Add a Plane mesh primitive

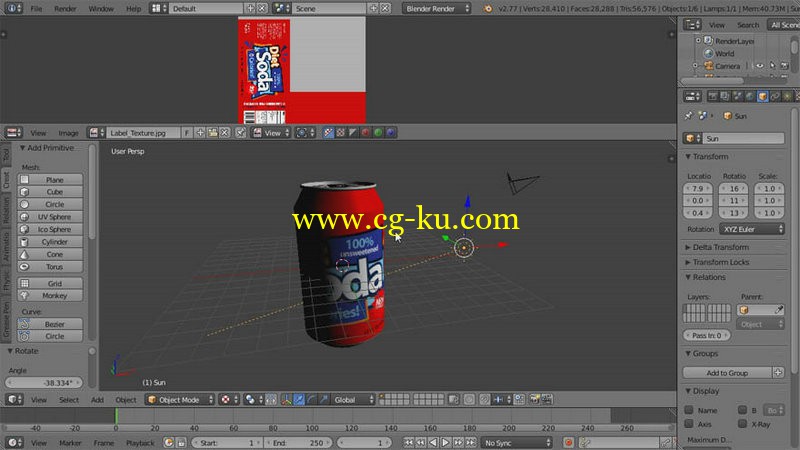pyautogui.click(x=50, y=180)
